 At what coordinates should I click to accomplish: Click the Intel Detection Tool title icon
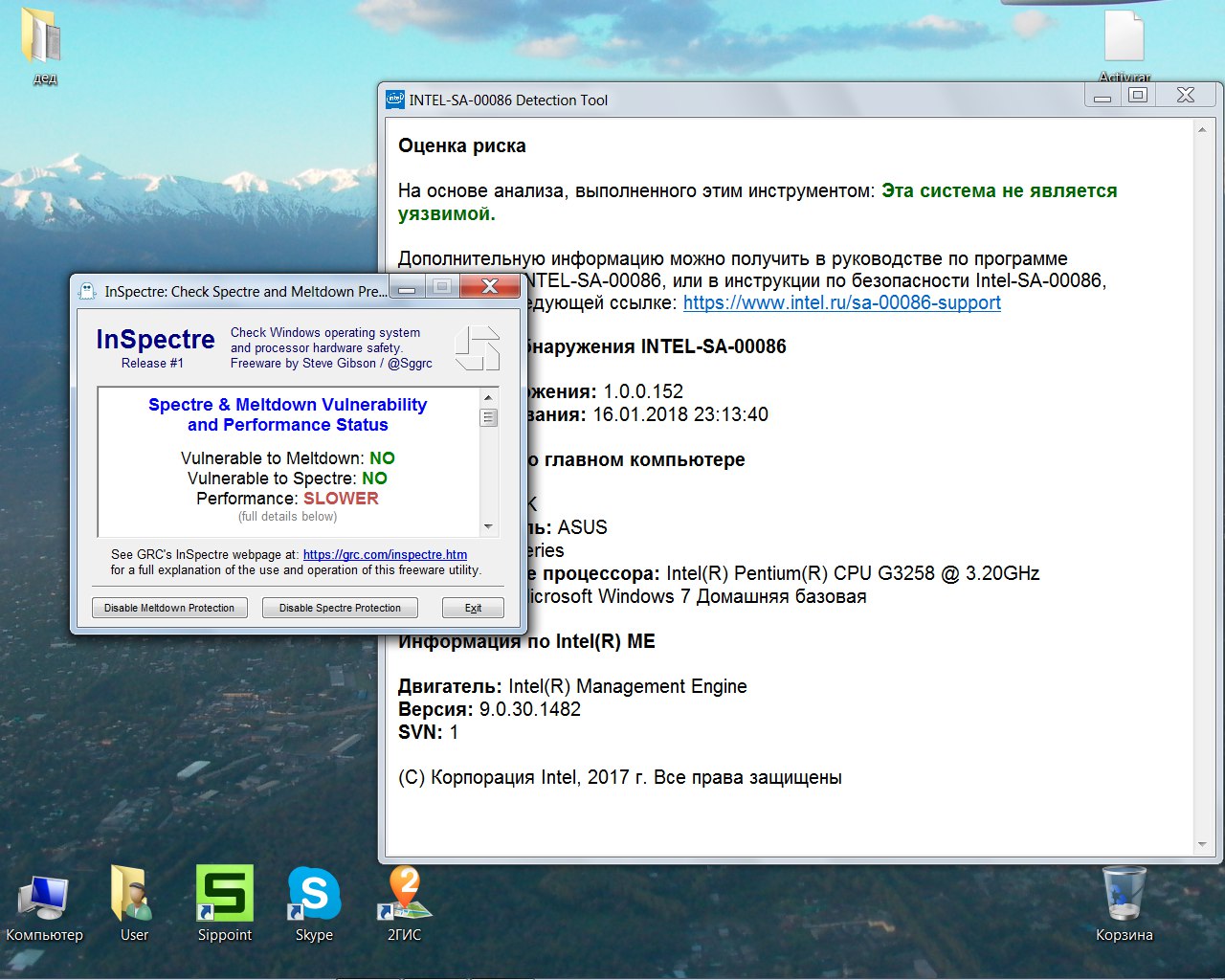pyautogui.click(x=395, y=100)
